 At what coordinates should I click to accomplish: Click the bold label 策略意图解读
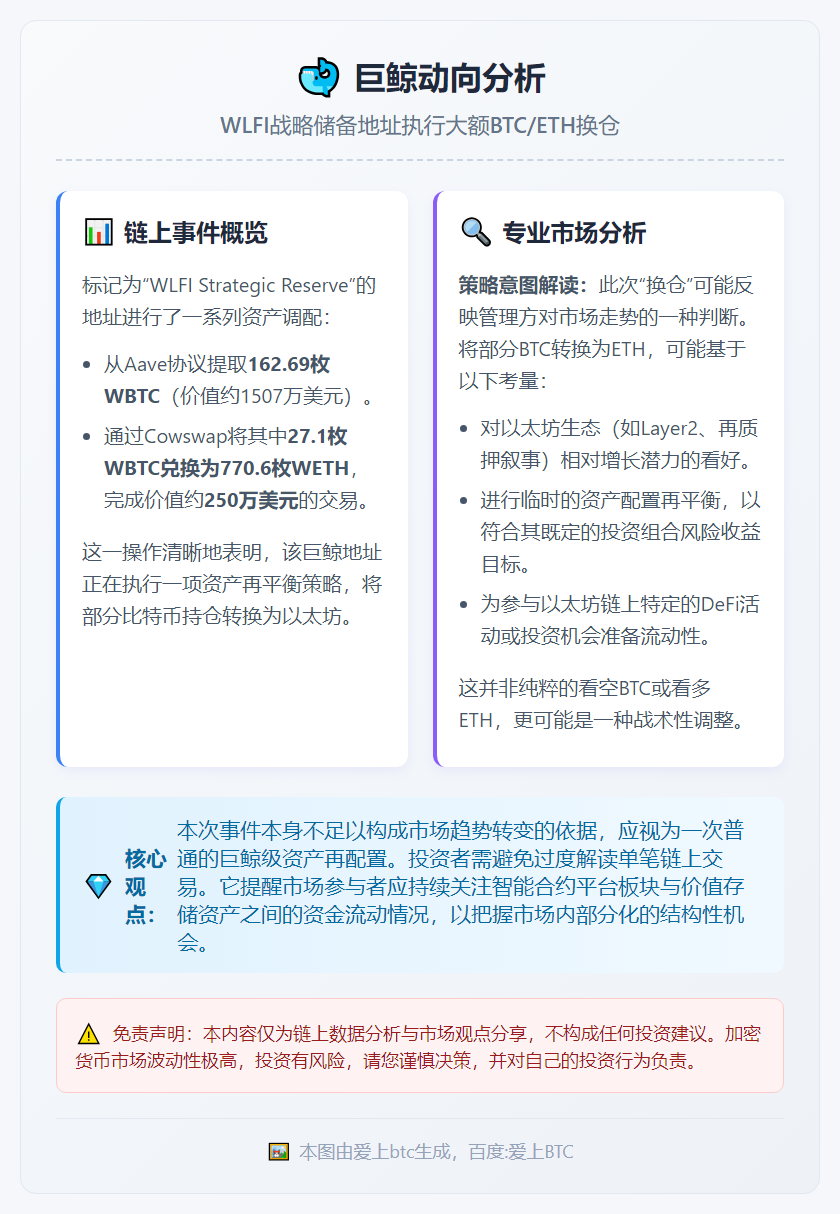tap(522, 286)
